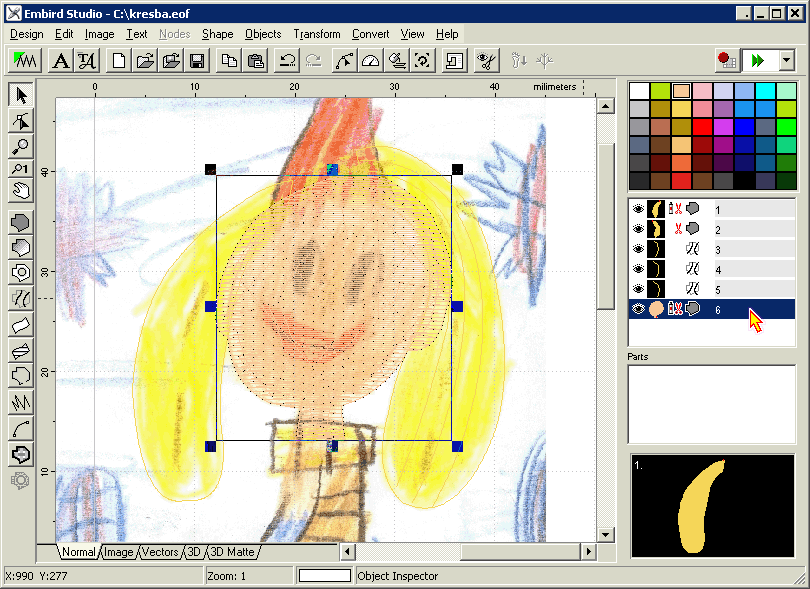Open dropdown arrow next to play button
The image size is (810, 589).
click(786, 60)
